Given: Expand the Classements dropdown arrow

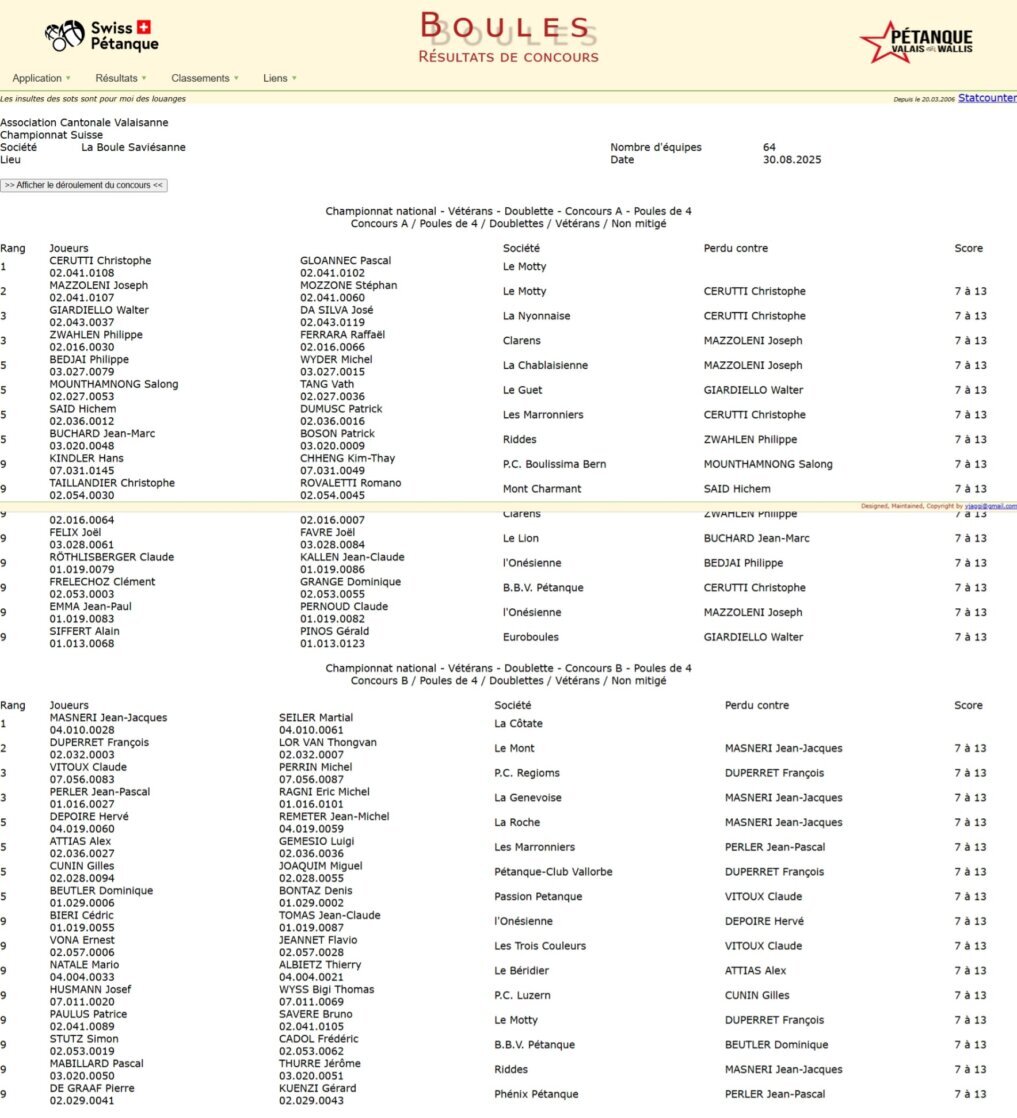Looking at the screenshot, I should (x=236, y=78).
